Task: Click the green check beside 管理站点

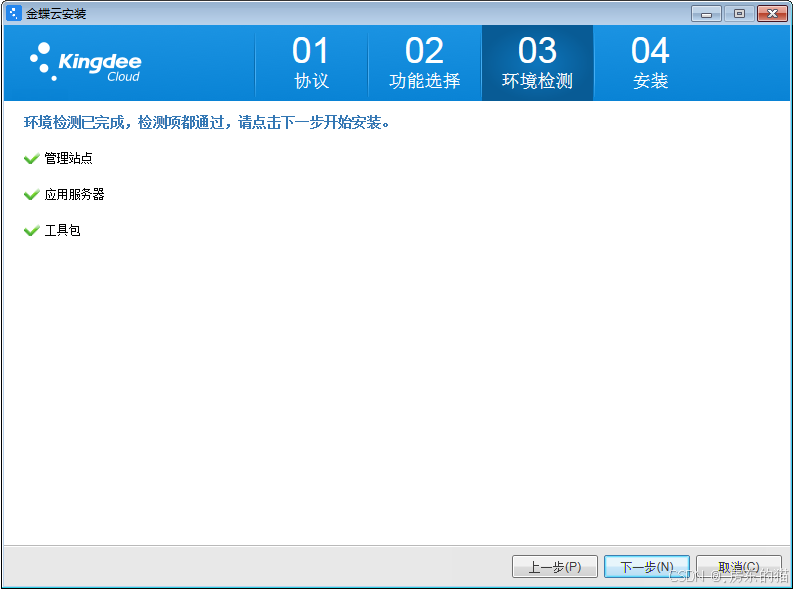Action: (x=31, y=159)
